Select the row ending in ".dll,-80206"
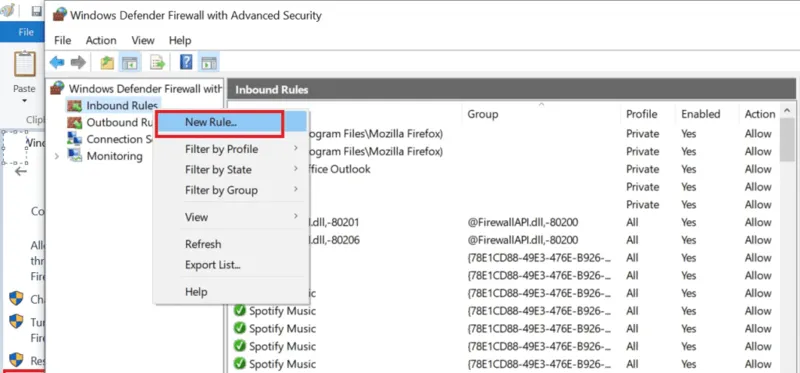The image size is (800, 373). coord(504,240)
